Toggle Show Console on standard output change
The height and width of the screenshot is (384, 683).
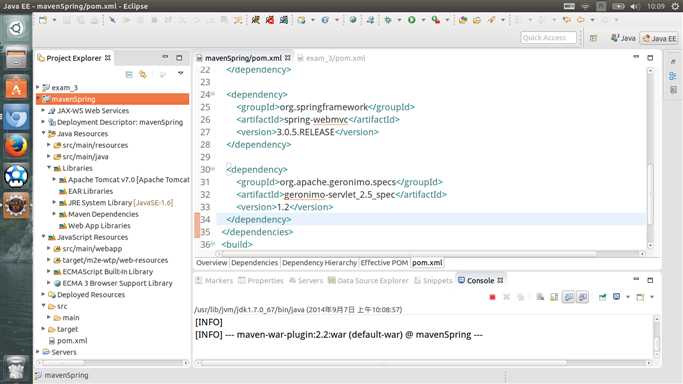(x=568, y=297)
